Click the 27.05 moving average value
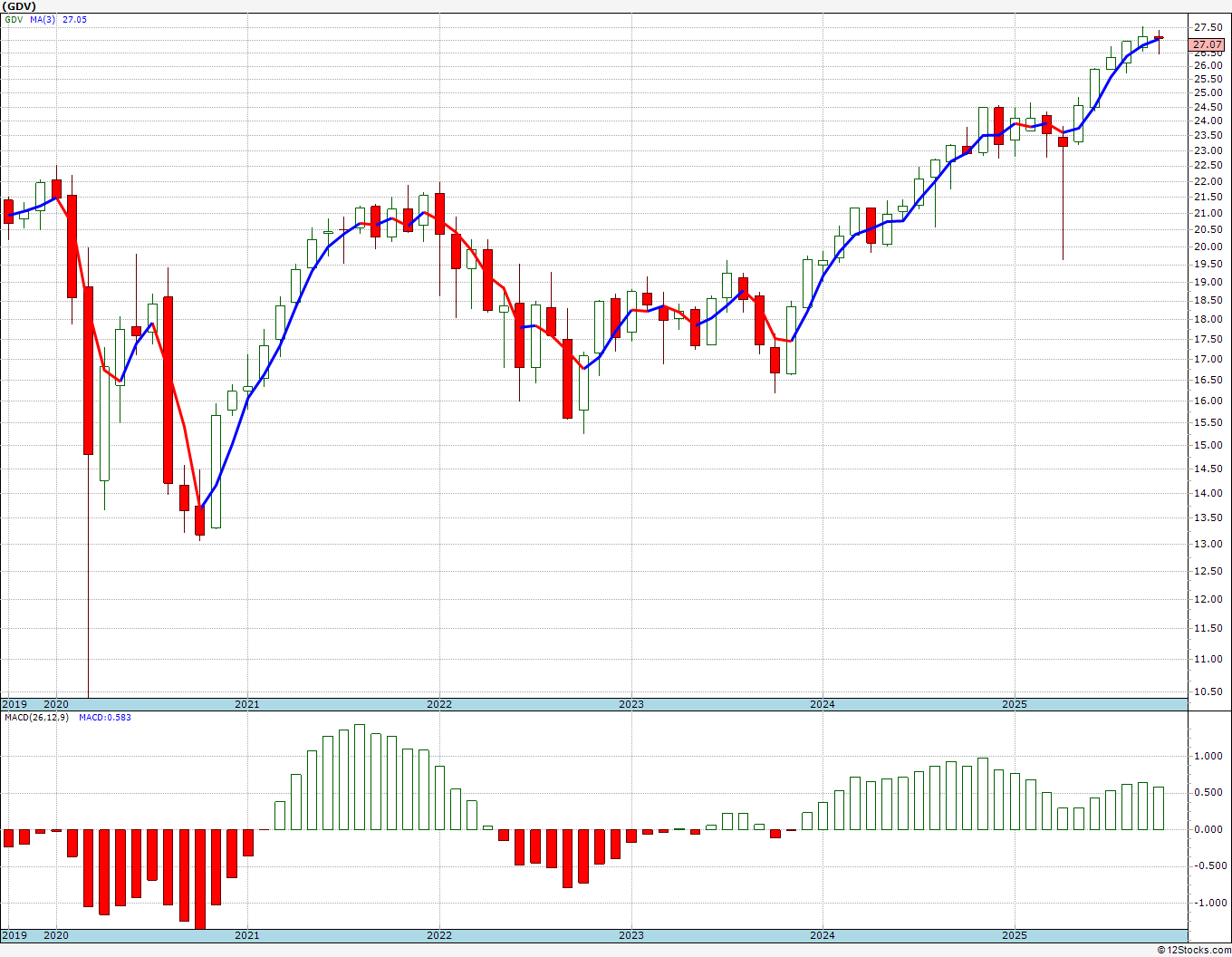The height and width of the screenshot is (957, 1232). [74, 19]
